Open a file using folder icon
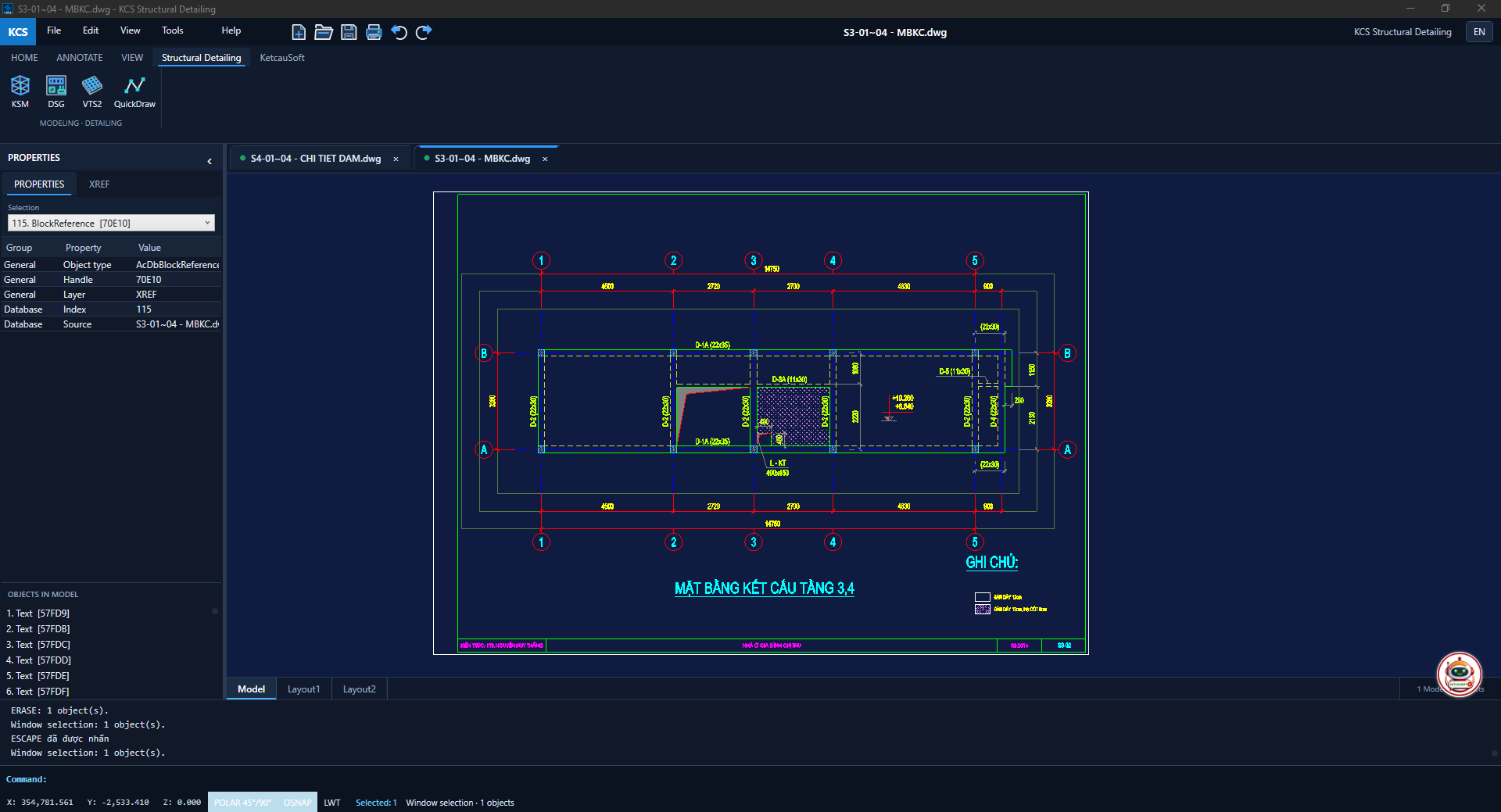Screen dimensions: 1501x812 (x=324, y=32)
